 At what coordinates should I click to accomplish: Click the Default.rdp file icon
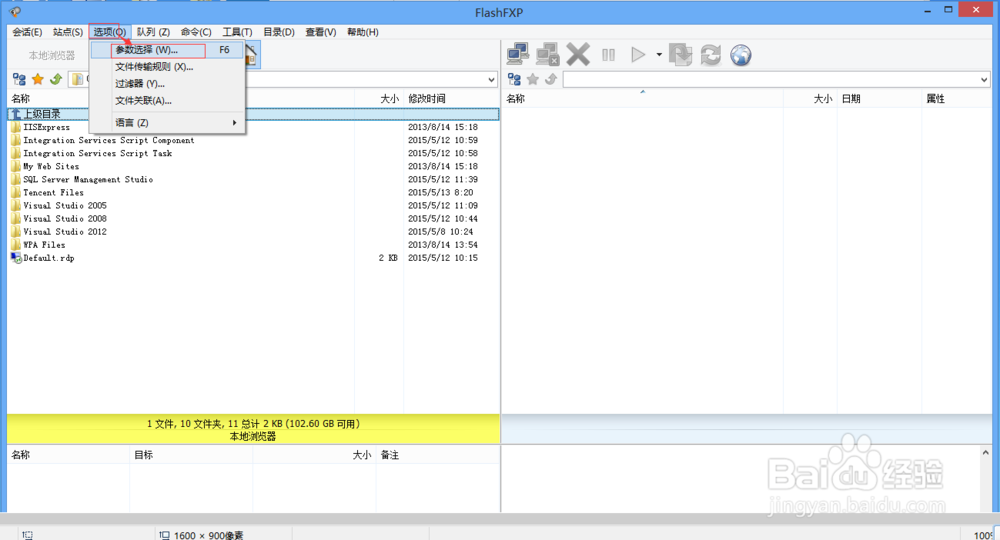coord(16,258)
